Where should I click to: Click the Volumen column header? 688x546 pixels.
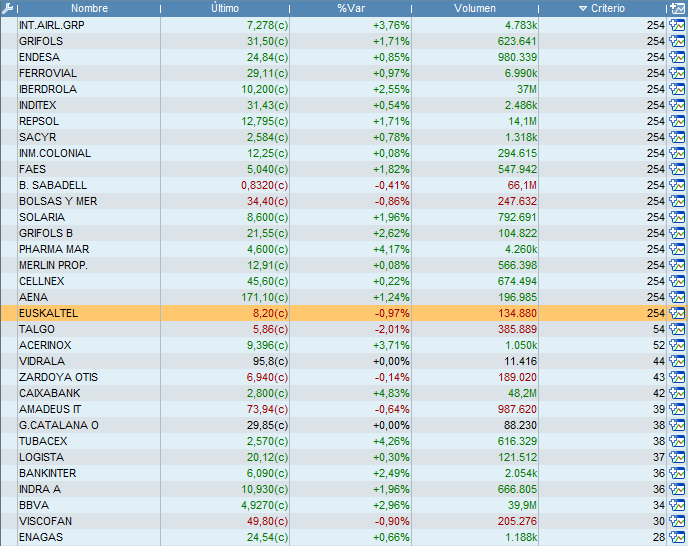coord(475,8)
